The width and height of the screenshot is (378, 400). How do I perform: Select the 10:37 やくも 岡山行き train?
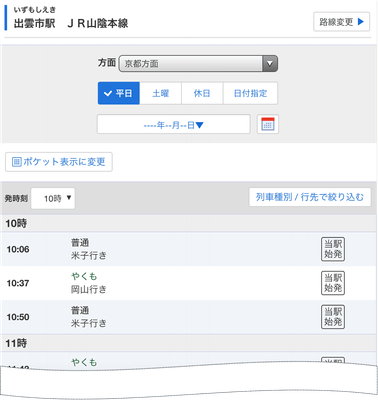pyautogui.click(x=189, y=283)
